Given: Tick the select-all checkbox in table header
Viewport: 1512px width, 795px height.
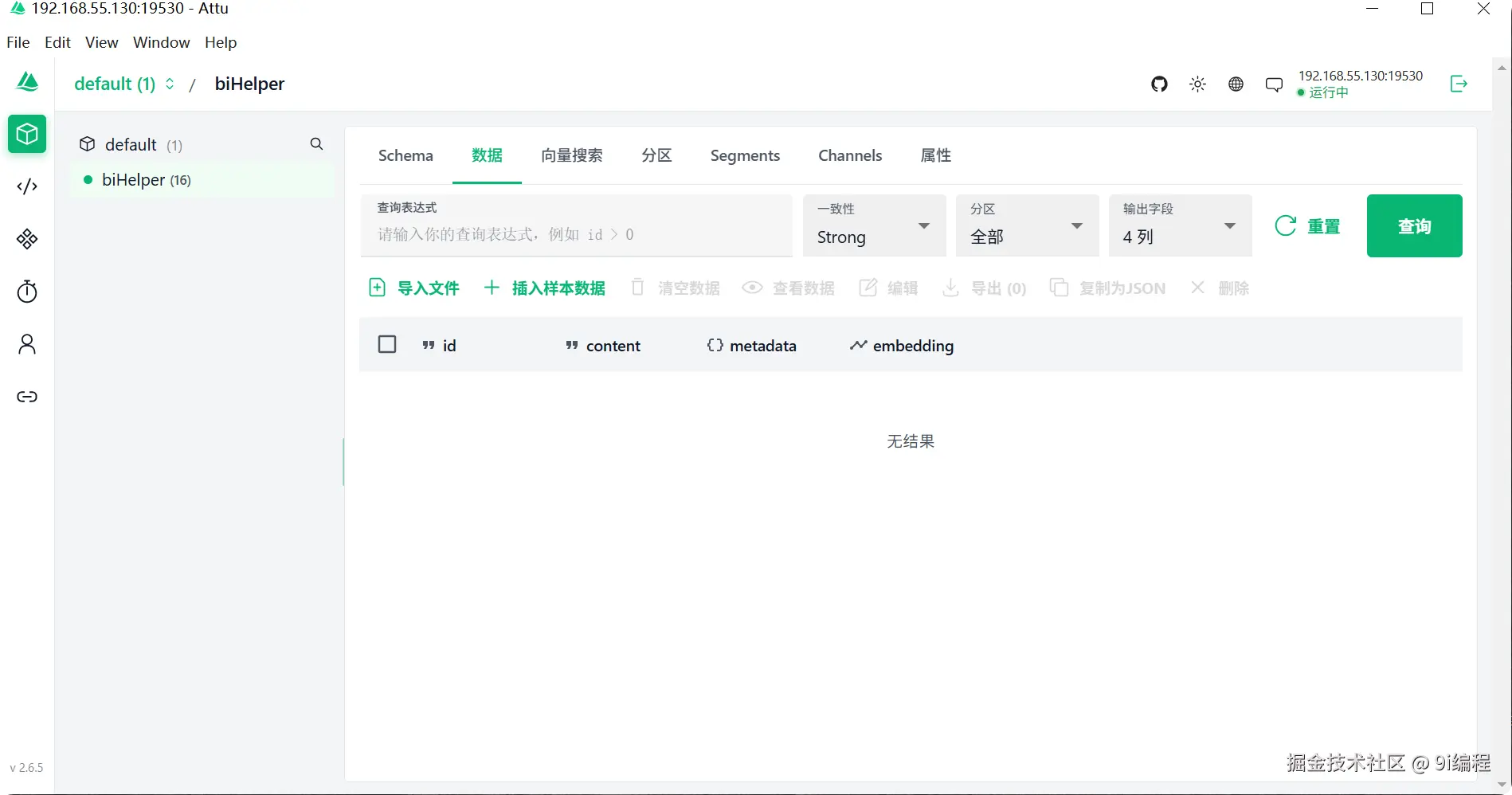Looking at the screenshot, I should (387, 344).
